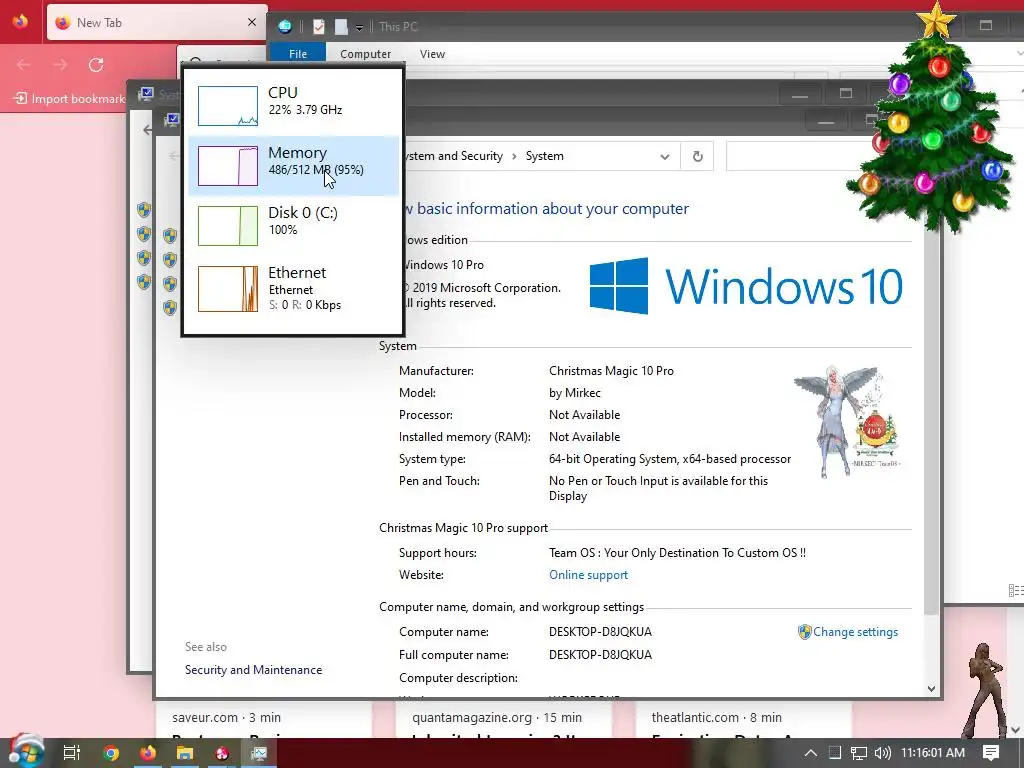Reload the page in Firefox
The height and width of the screenshot is (768, 1024).
point(96,65)
